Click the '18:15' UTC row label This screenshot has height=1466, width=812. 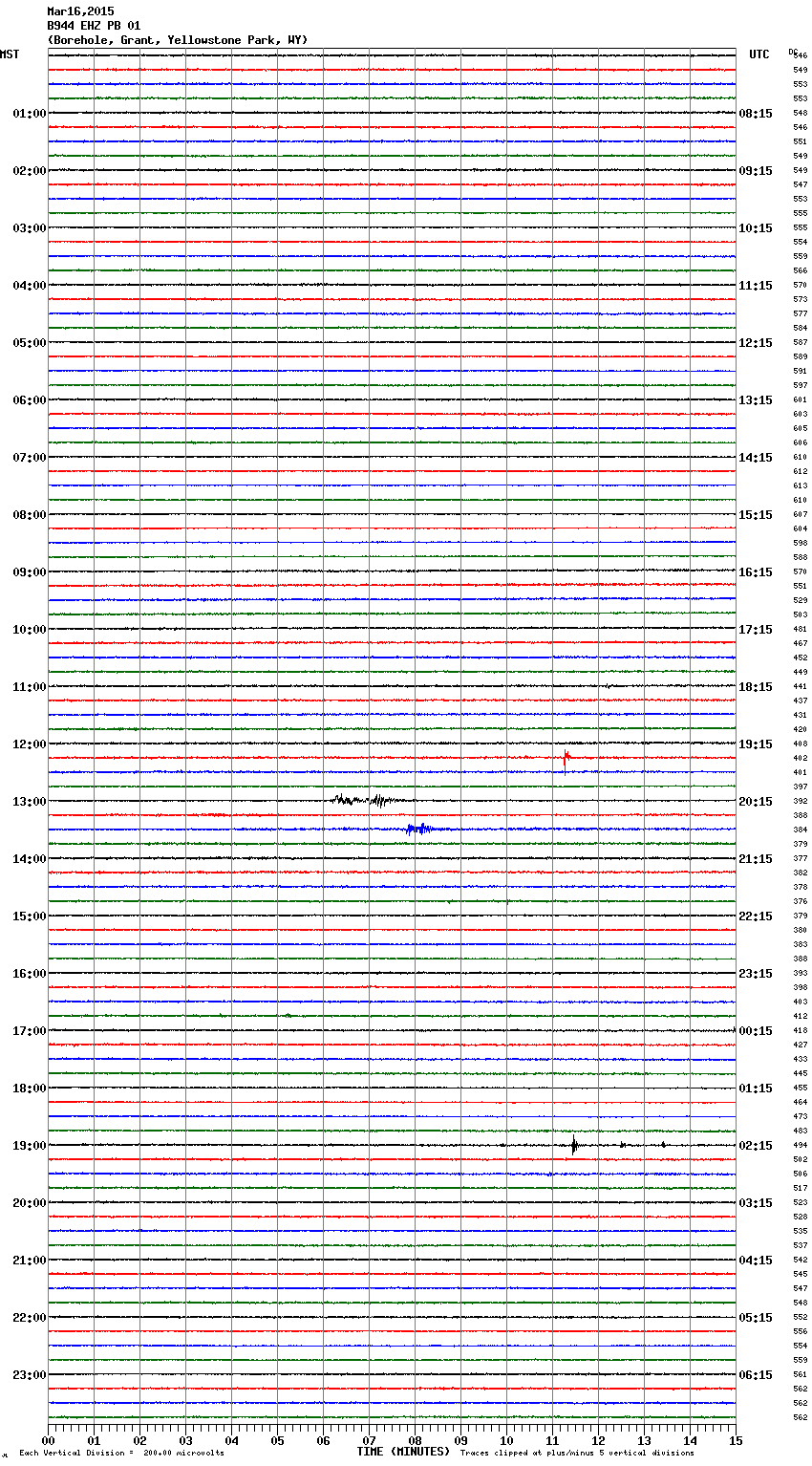point(756,687)
